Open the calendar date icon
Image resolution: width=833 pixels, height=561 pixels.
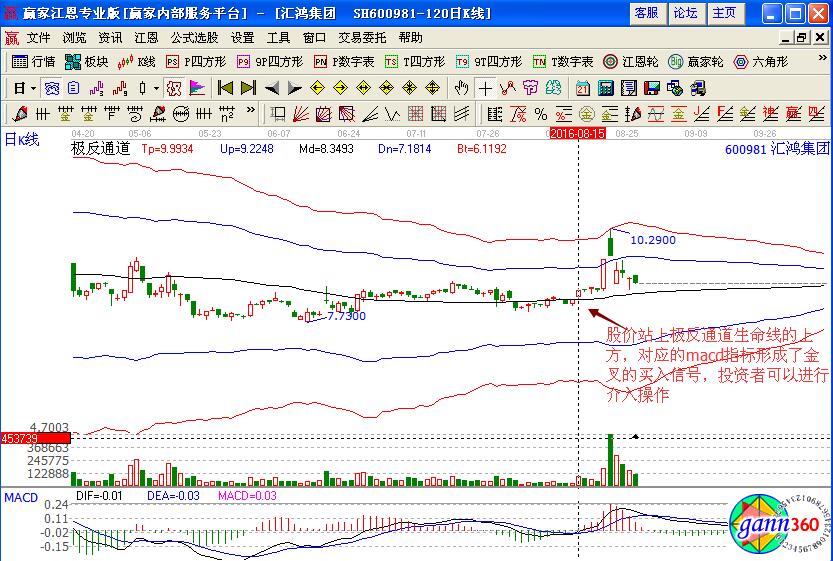click(582, 87)
